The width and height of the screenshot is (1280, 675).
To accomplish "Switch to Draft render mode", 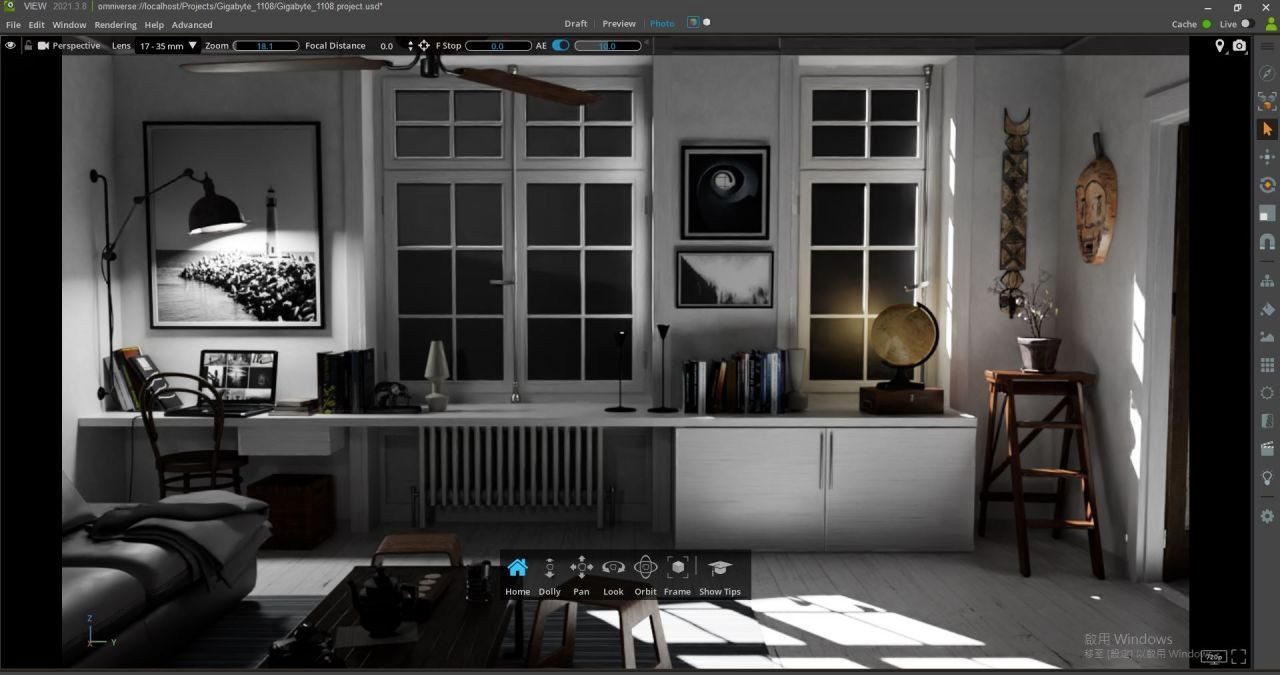I will click(576, 24).
